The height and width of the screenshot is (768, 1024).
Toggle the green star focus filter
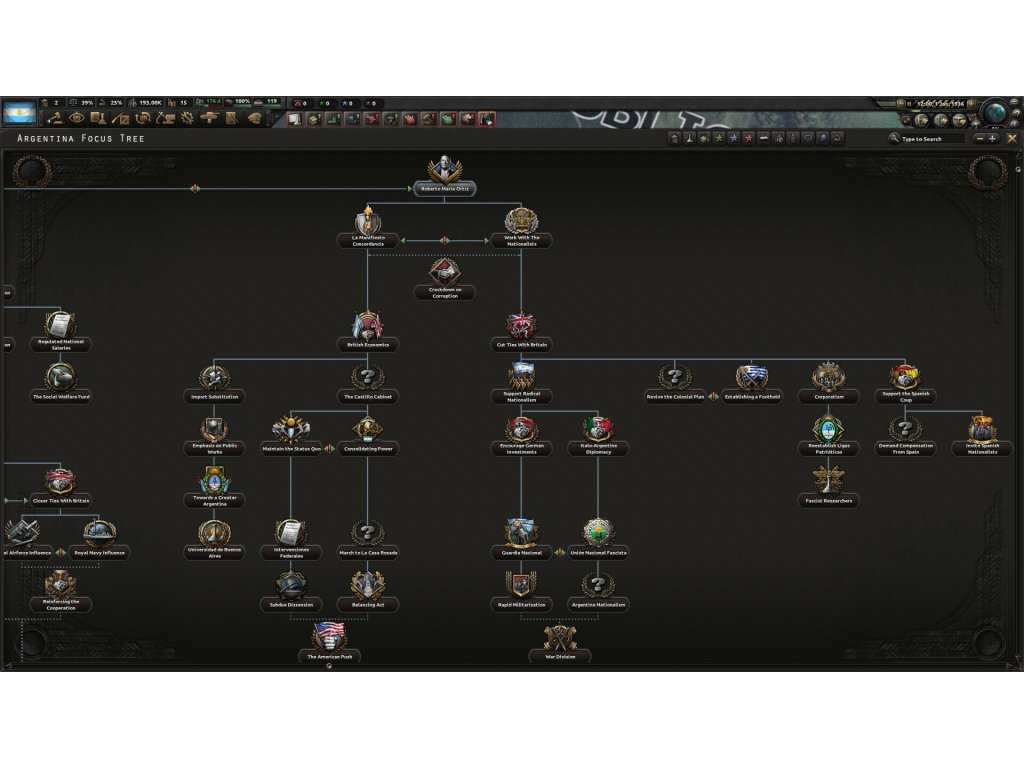tap(719, 138)
